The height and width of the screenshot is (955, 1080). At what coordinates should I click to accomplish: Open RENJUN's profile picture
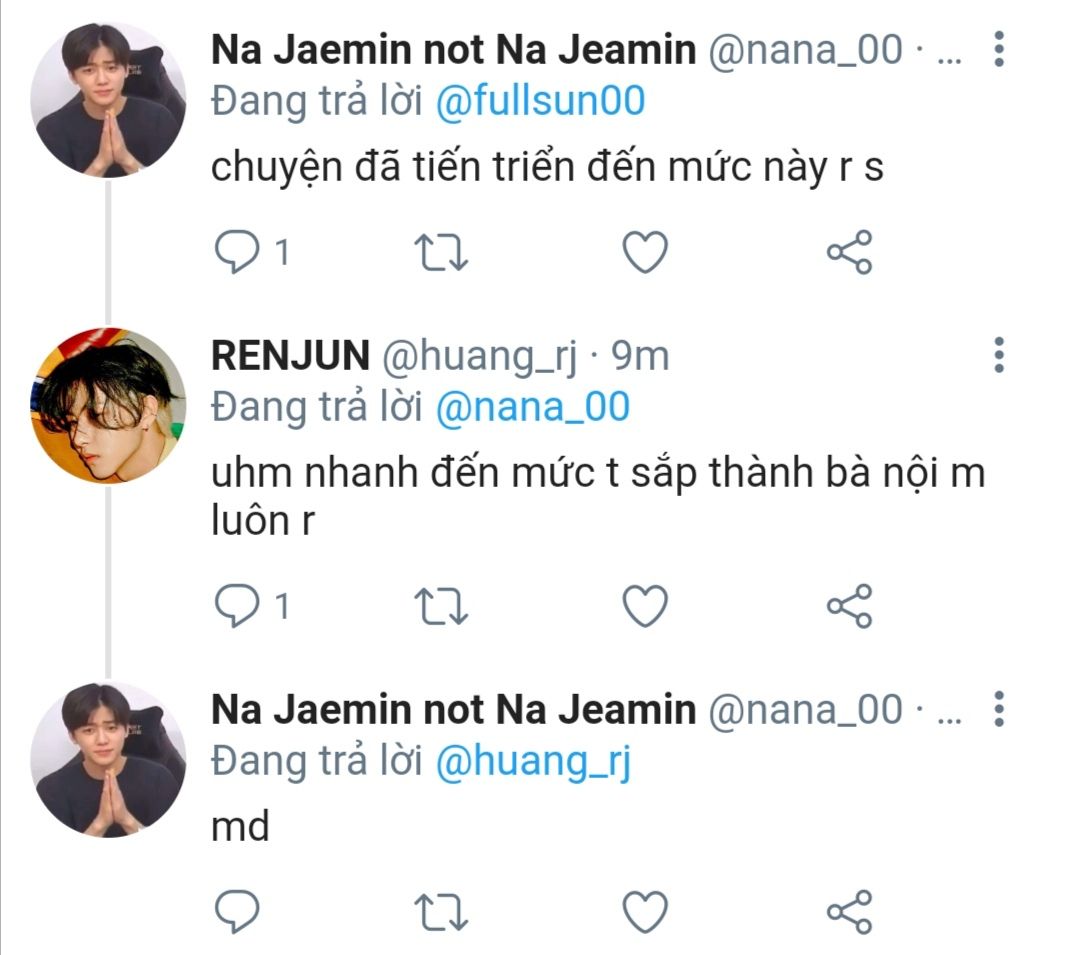[108, 405]
